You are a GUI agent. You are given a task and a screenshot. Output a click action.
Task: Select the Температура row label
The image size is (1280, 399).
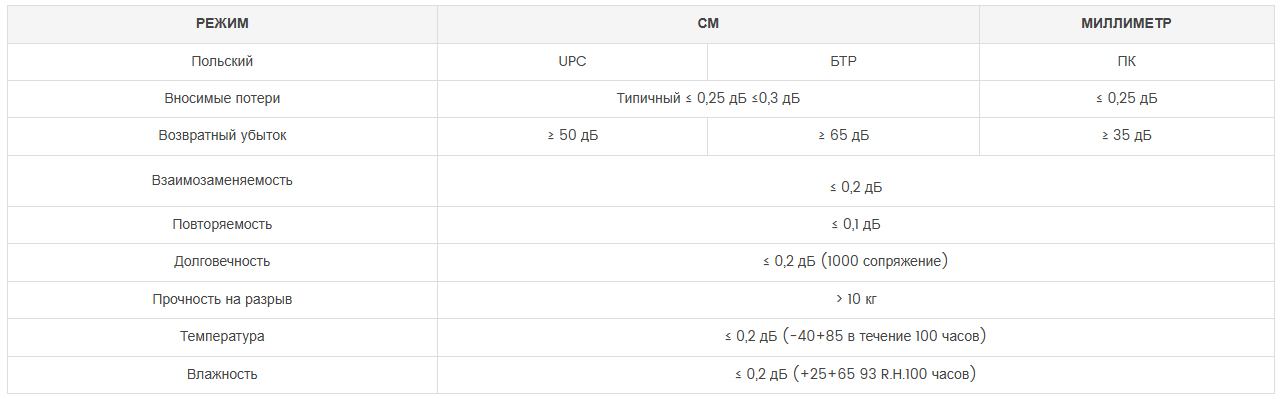[x=222, y=337]
